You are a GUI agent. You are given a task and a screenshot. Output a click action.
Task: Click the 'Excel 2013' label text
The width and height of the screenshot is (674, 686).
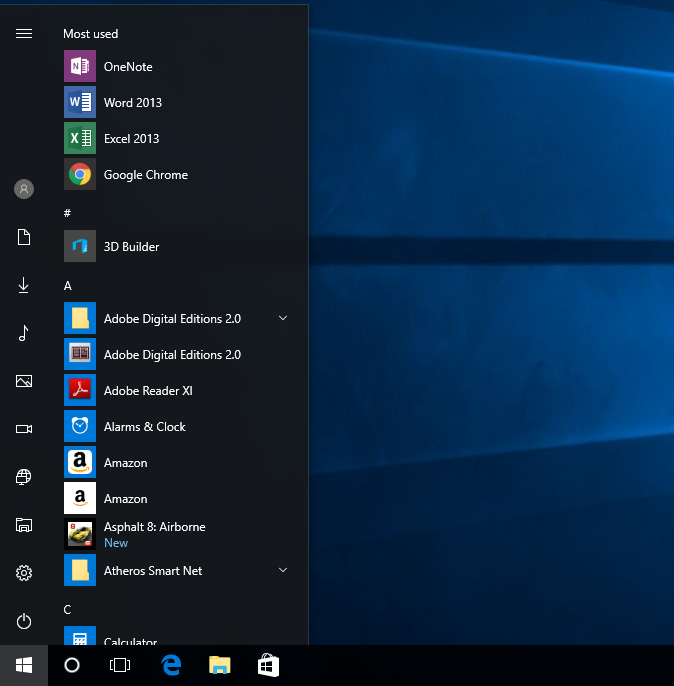tap(132, 139)
